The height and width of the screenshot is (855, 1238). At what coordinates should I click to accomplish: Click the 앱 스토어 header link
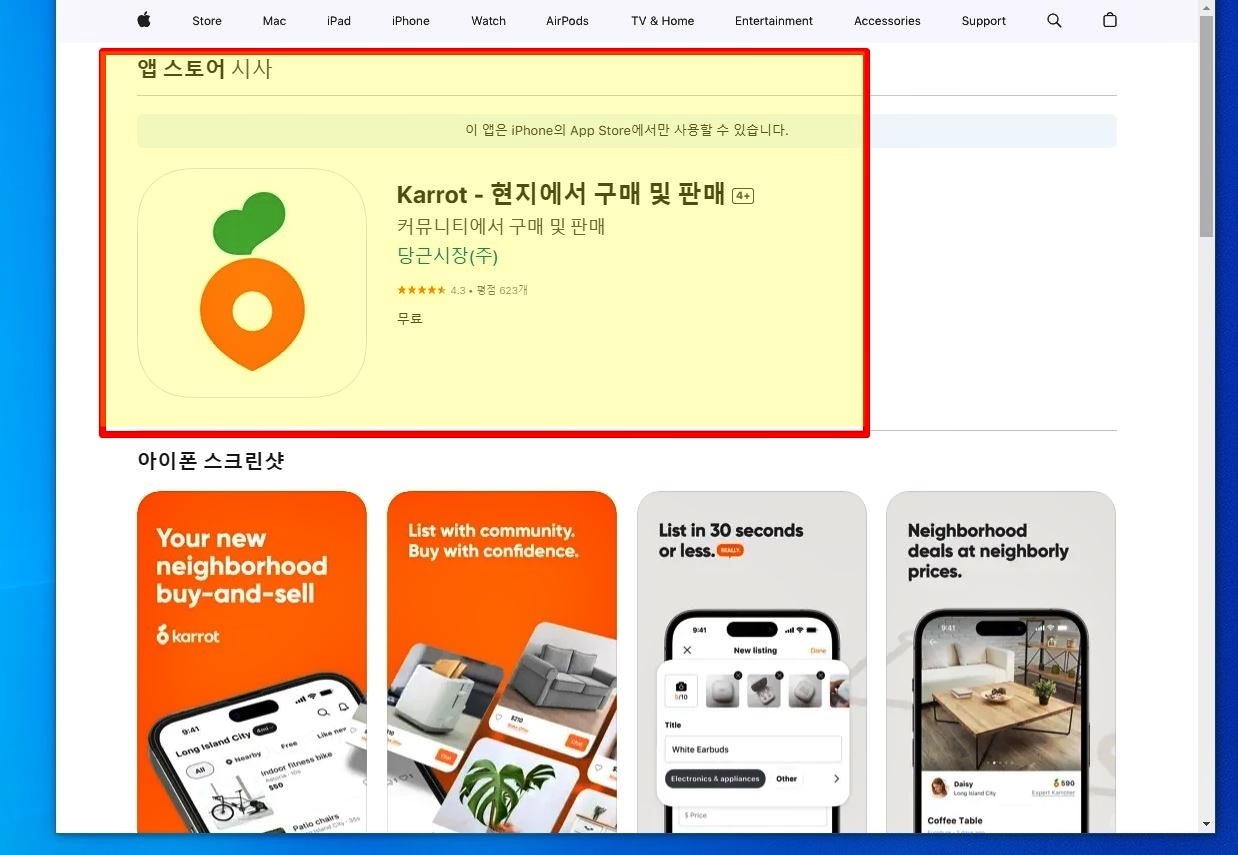pyautogui.click(x=181, y=69)
